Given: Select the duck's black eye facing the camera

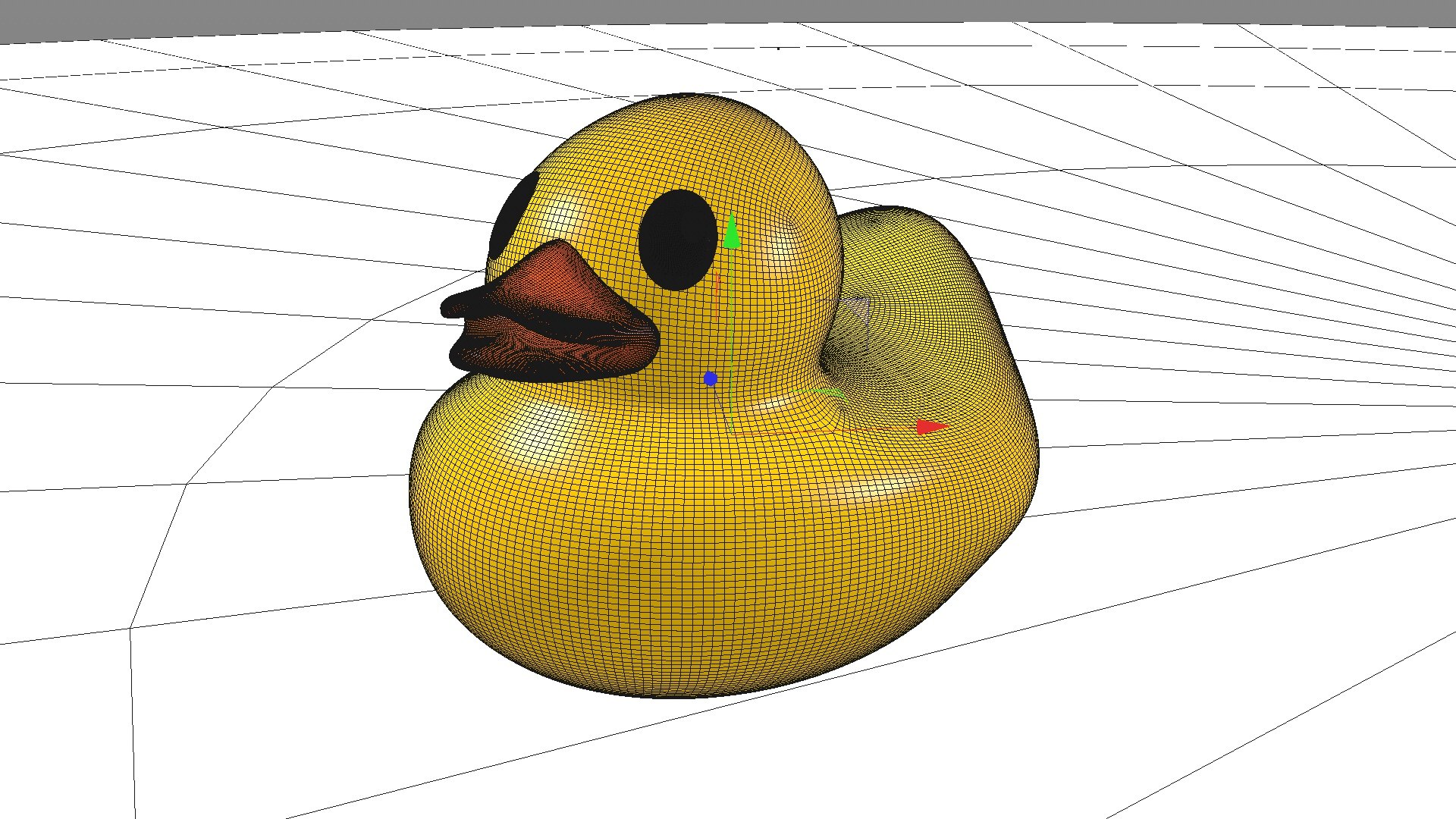Looking at the screenshot, I should (677, 240).
